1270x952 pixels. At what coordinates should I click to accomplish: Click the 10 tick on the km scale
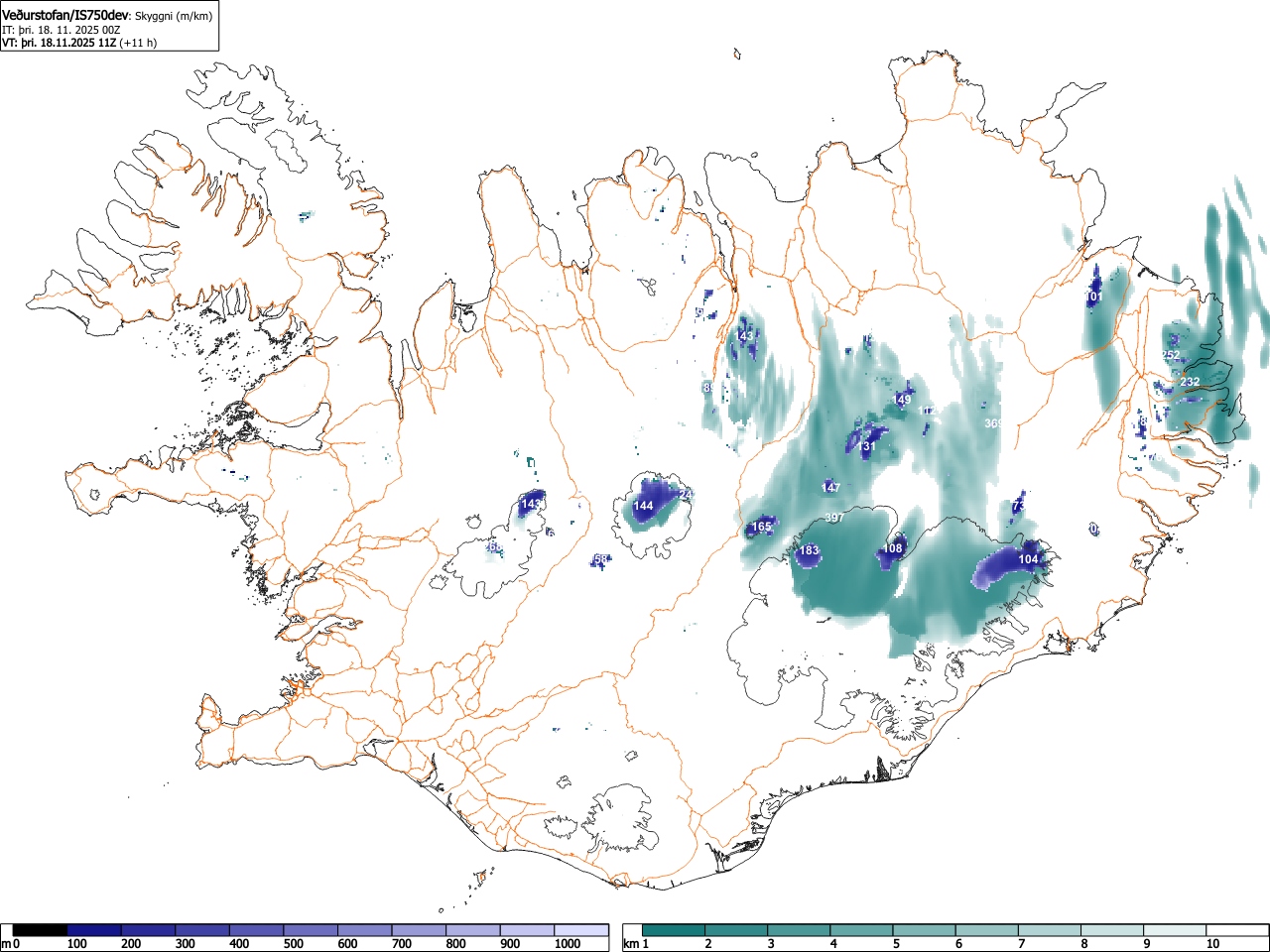point(1212,944)
